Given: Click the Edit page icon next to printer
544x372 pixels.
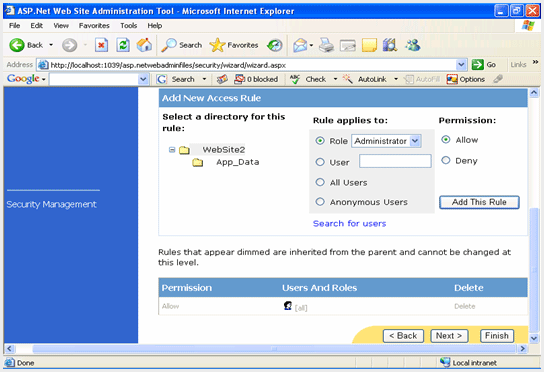Looking at the screenshot, I should click(348, 45).
